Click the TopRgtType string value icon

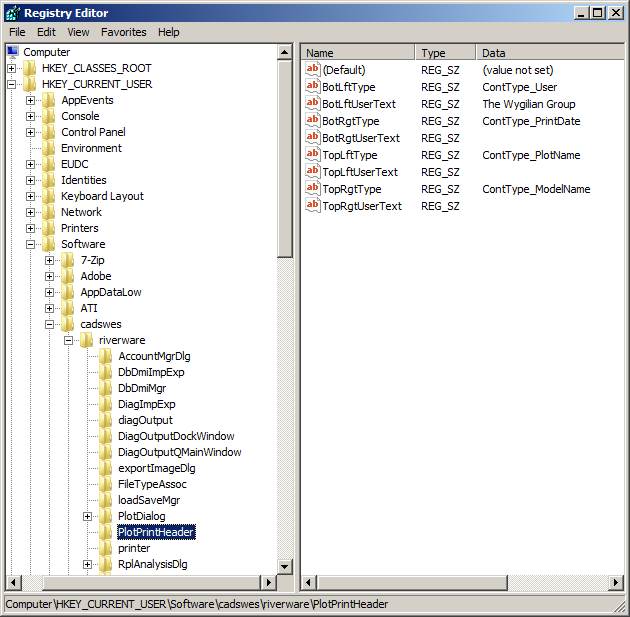click(x=313, y=189)
